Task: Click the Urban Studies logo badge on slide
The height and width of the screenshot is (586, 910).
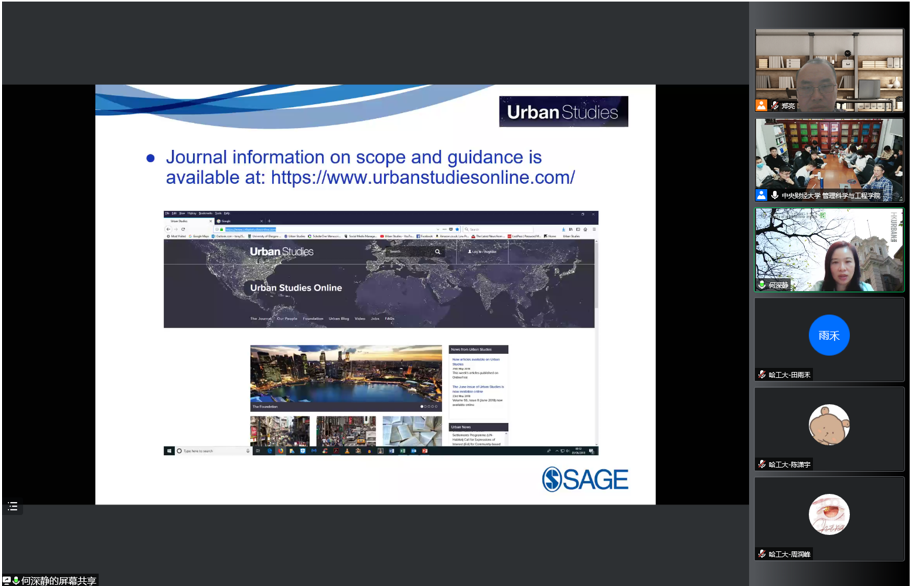Action: click(x=563, y=112)
